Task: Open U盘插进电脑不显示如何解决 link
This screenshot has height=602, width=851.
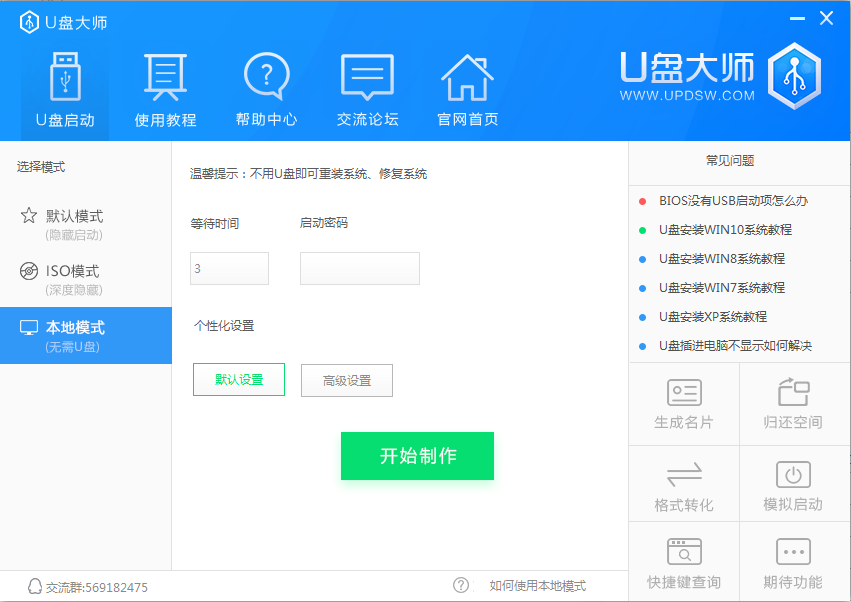Action: tap(735, 346)
